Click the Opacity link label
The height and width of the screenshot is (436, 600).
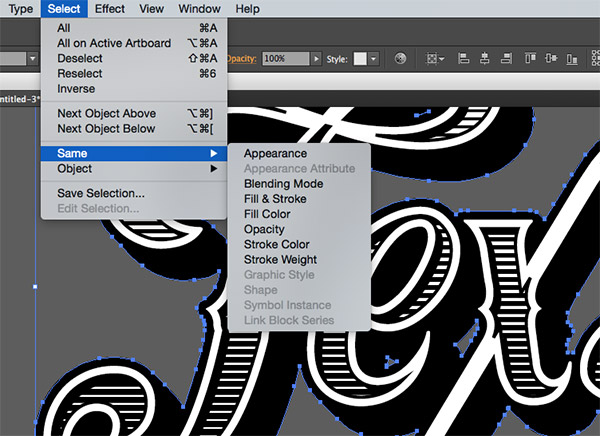click(241, 59)
